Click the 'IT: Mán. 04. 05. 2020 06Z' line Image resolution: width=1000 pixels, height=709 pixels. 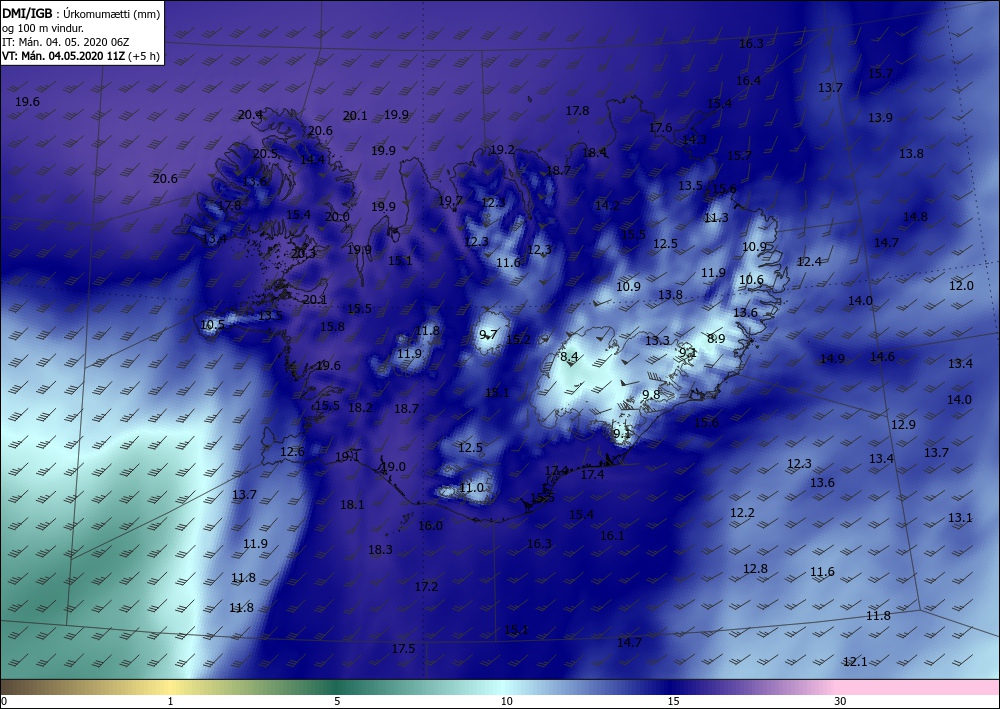65,42
